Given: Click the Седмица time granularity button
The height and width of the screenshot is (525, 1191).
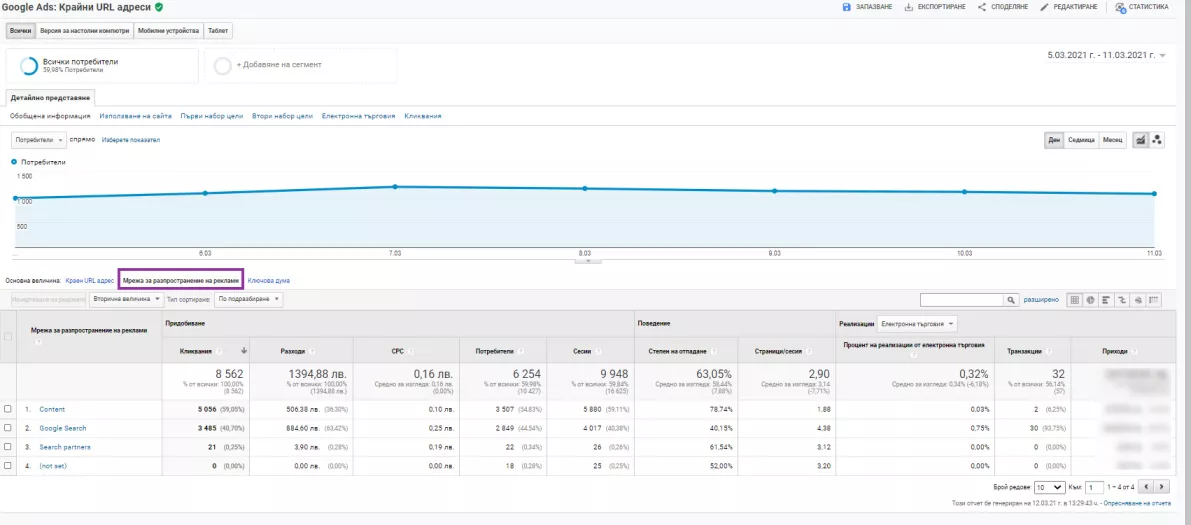Looking at the screenshot, I should (1081, 140).
